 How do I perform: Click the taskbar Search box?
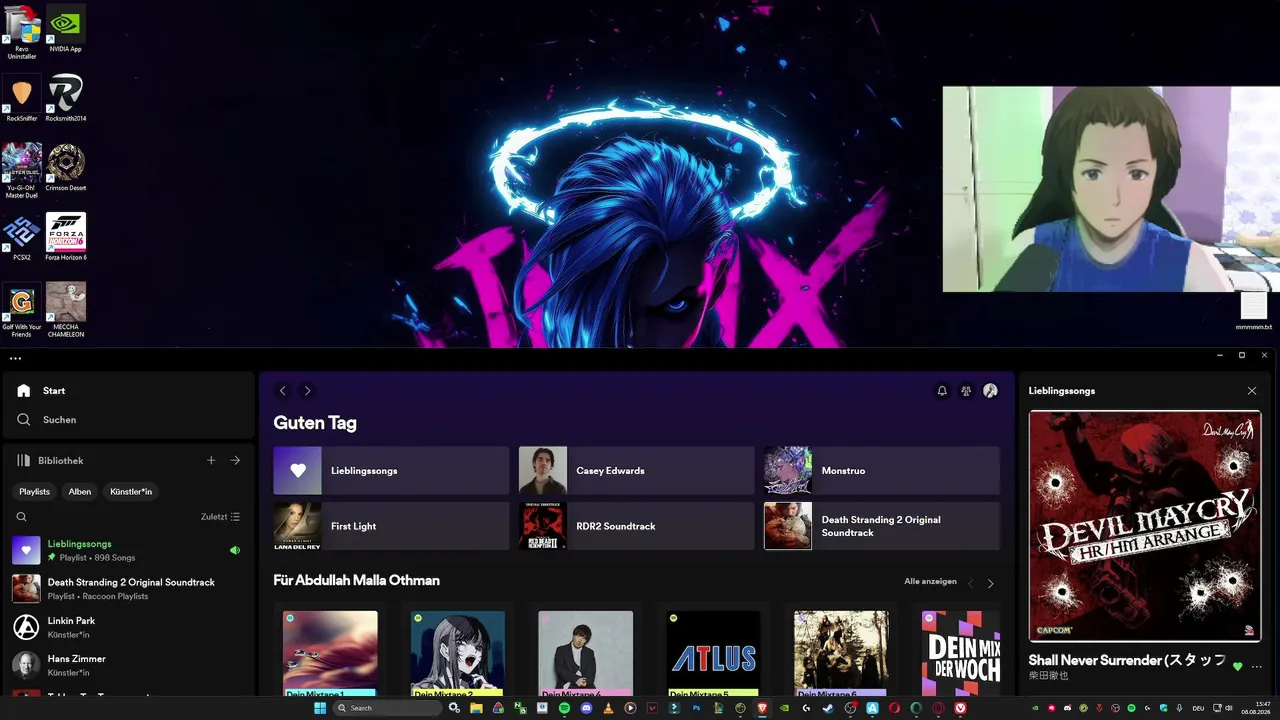click(387, 708)
